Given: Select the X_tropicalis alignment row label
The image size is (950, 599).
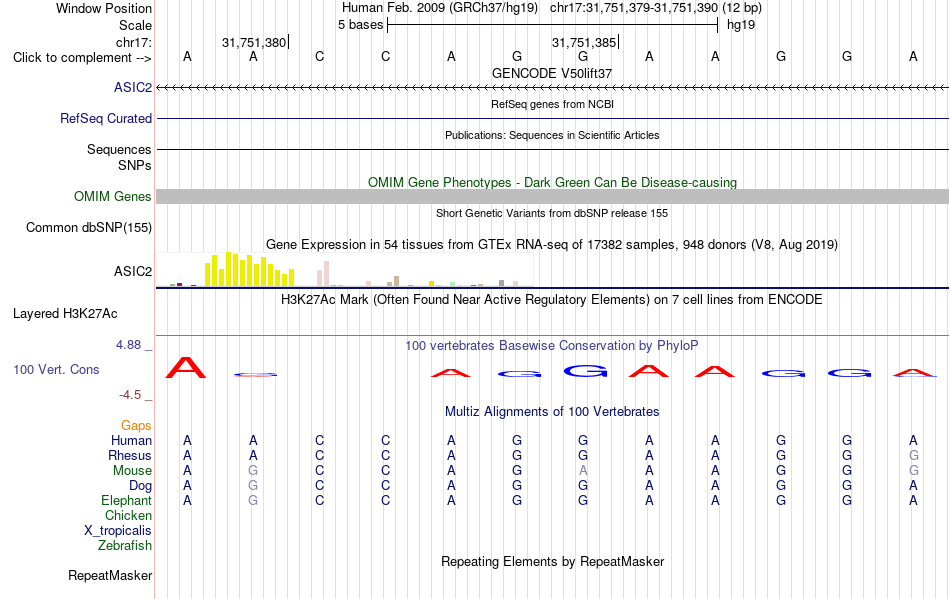Looking at the screenshot, I should click(118, 531).
